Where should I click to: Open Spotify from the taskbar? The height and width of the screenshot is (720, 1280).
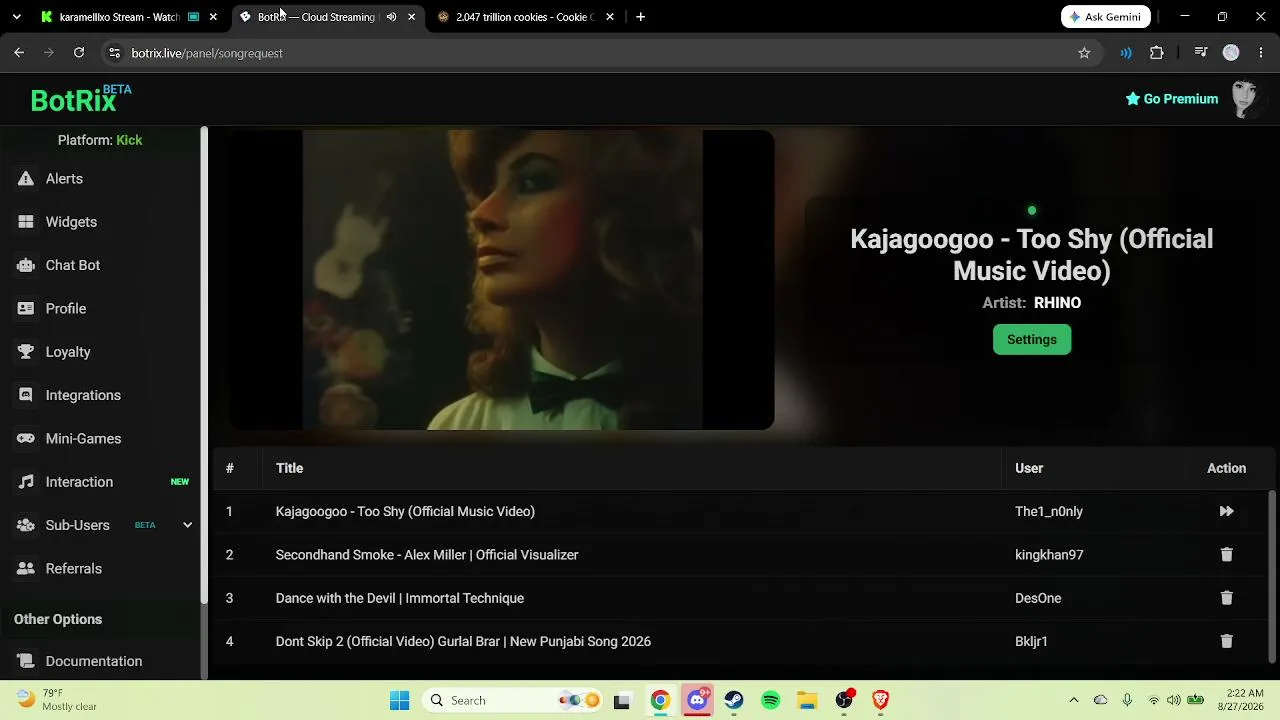[771, 700]
